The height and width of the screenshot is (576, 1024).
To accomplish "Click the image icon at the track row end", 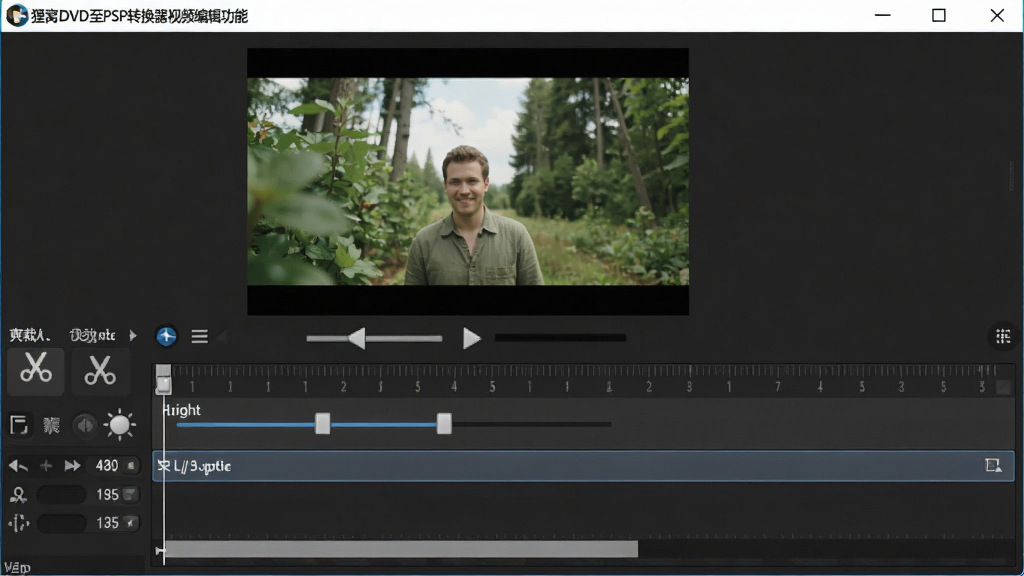I will [x=993, y=466].
